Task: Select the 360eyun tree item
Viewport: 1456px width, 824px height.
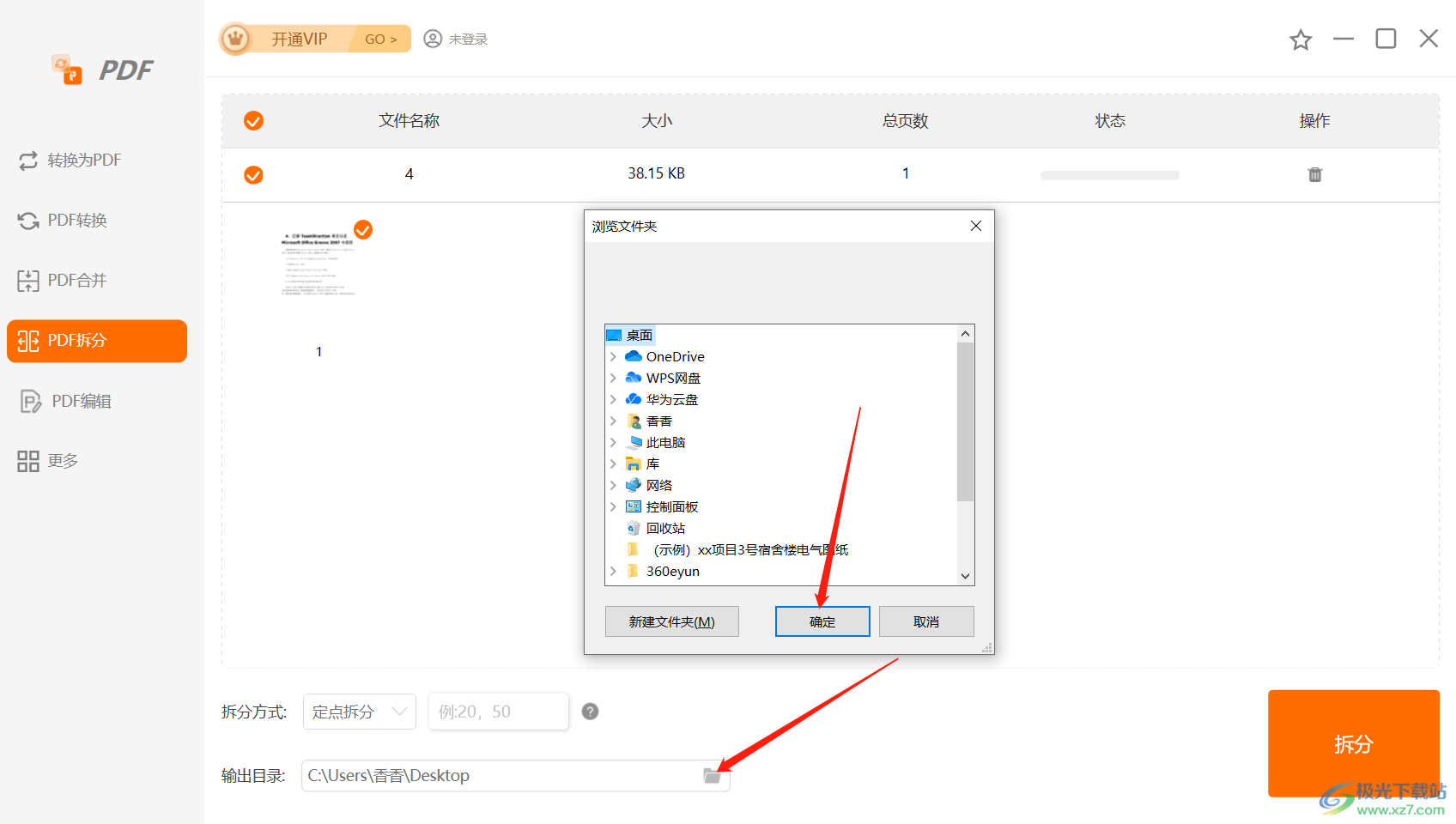Action: tap(673, 571)
